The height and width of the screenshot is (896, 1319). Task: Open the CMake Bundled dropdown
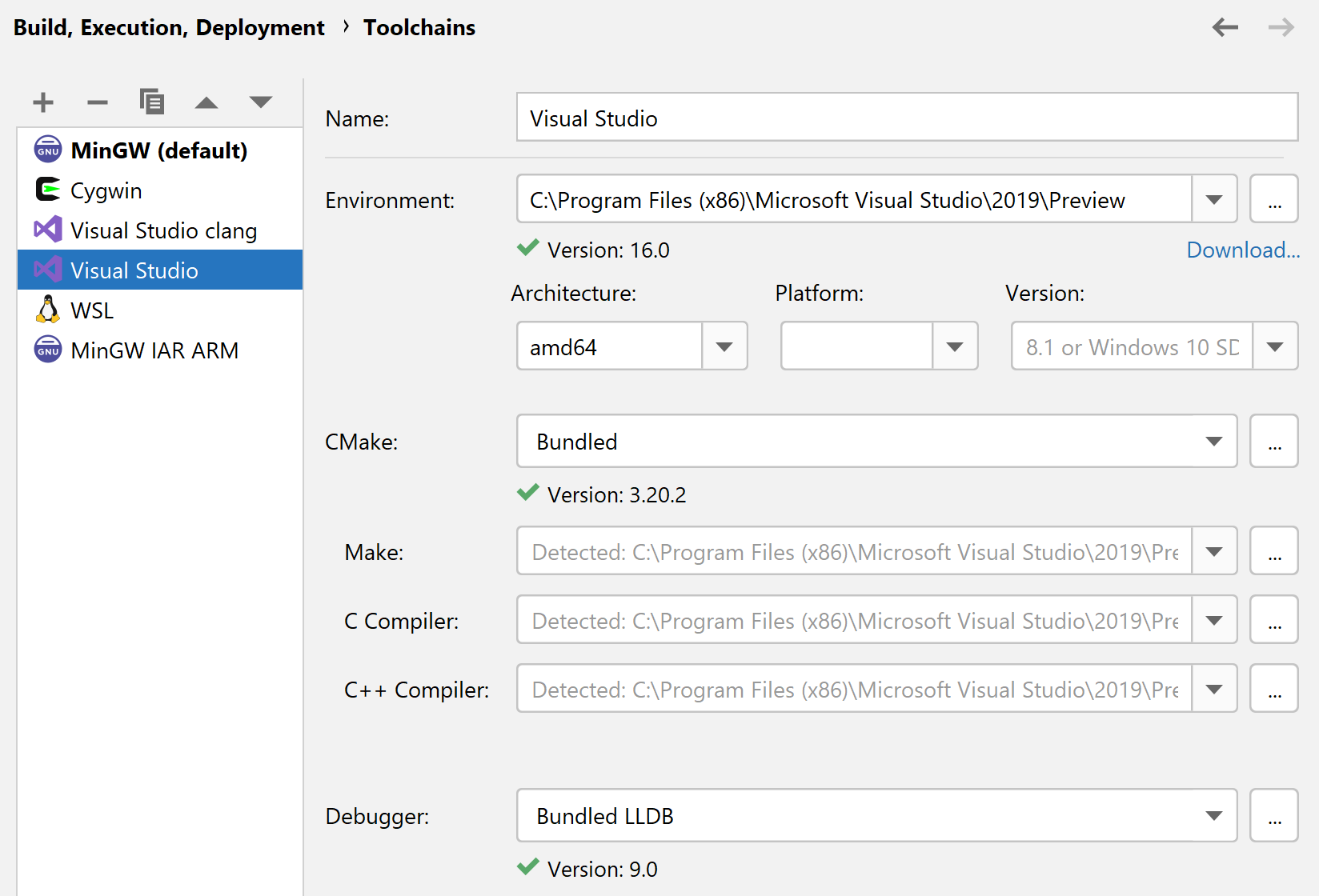(x=1213, y=442)
